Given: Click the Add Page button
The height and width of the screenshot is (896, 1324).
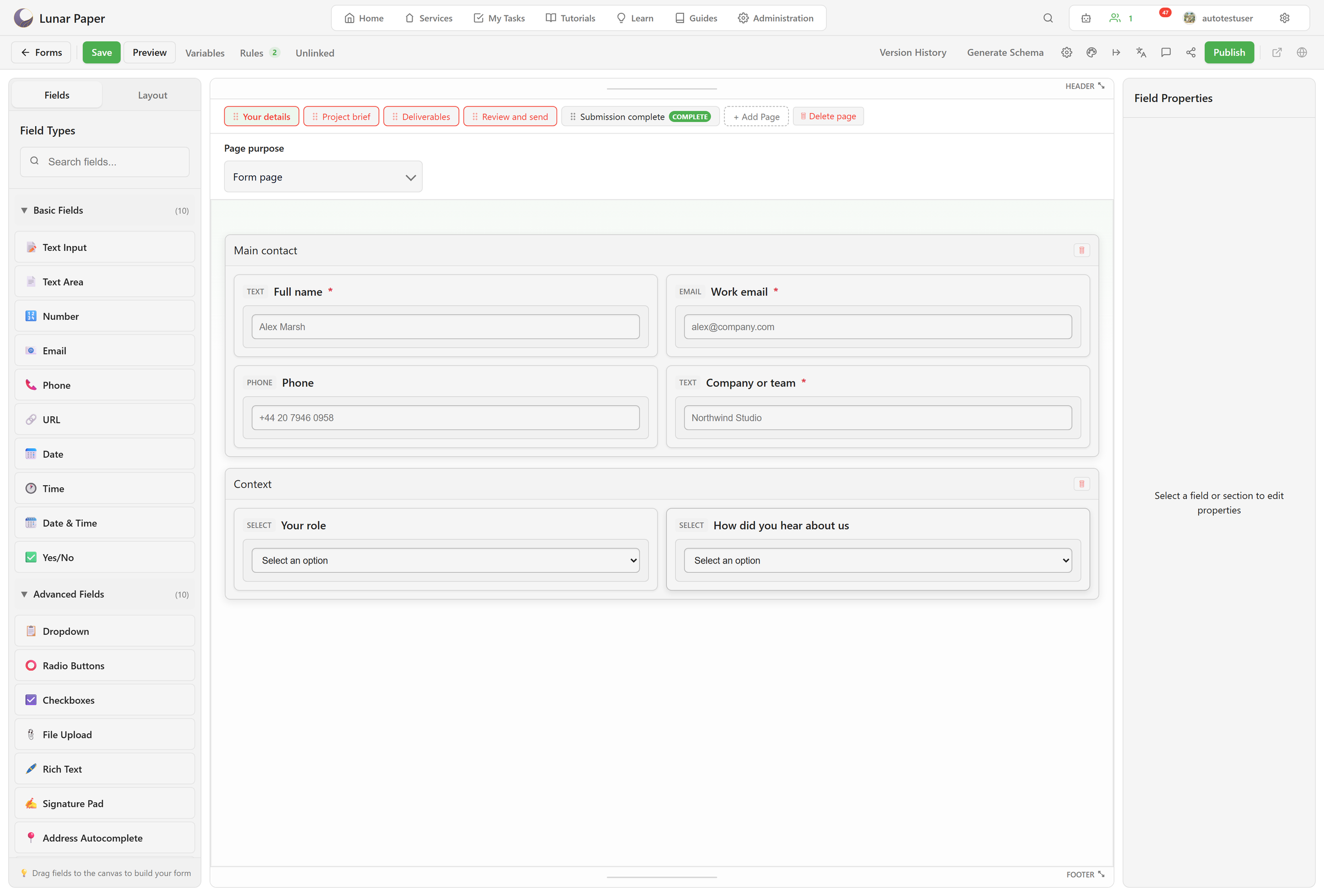Looking at the screenshot, I should point(756,117).
